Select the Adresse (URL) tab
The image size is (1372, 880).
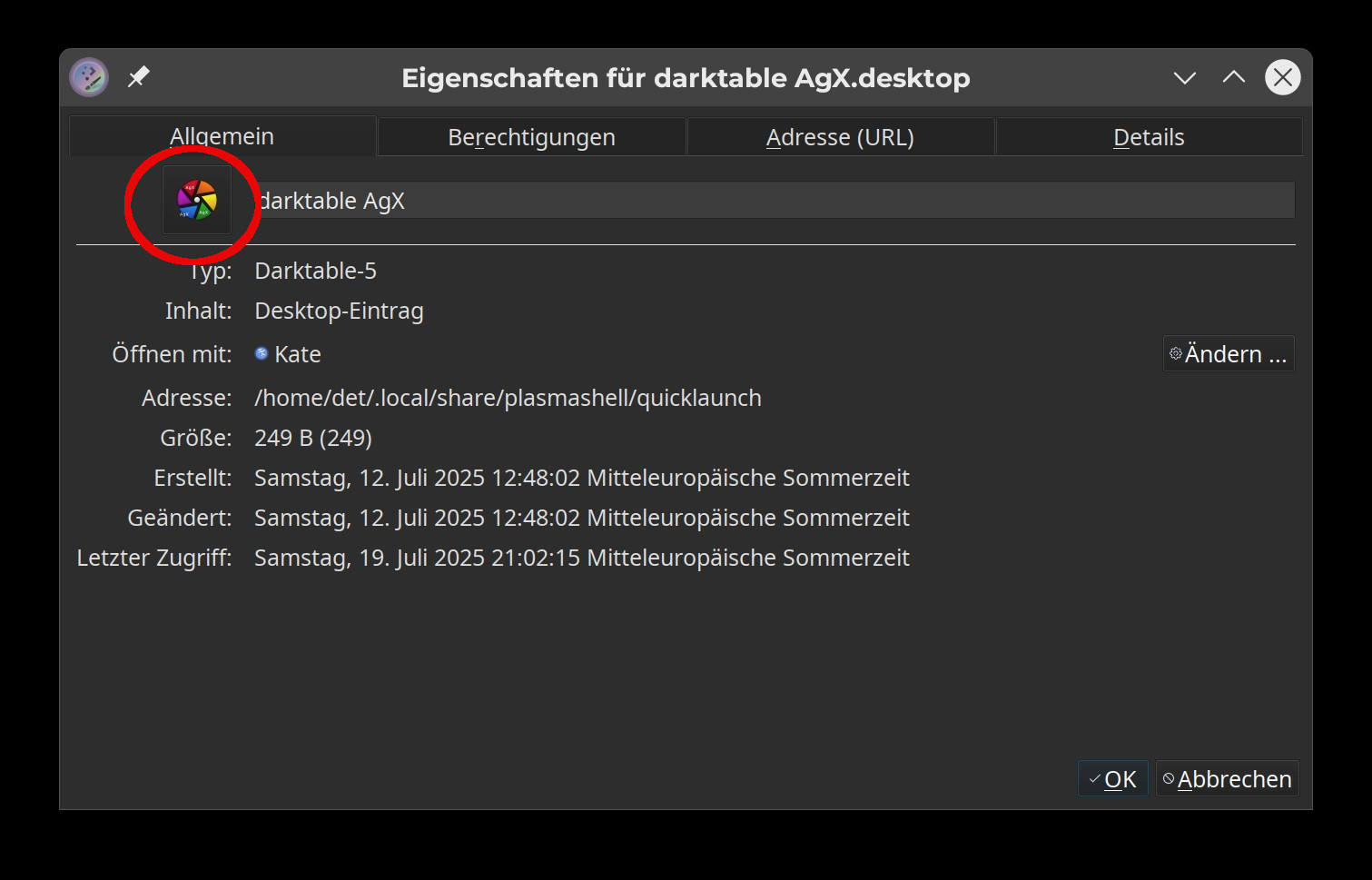pos(840,137)
